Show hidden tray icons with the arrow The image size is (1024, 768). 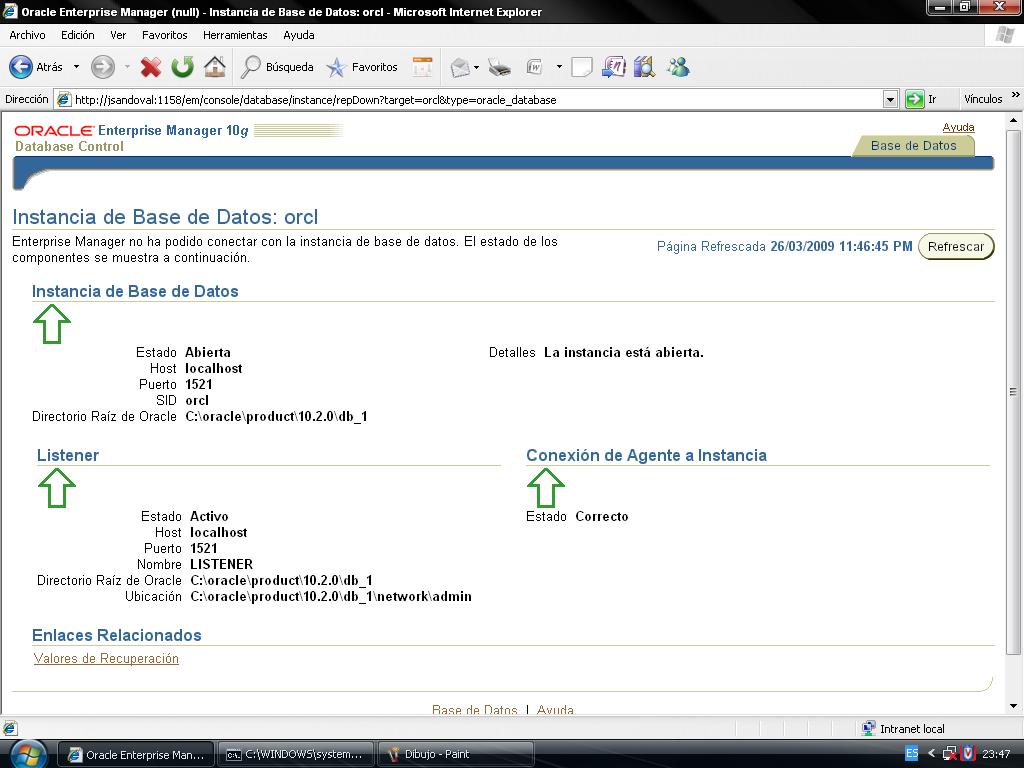tap(931, 753)
